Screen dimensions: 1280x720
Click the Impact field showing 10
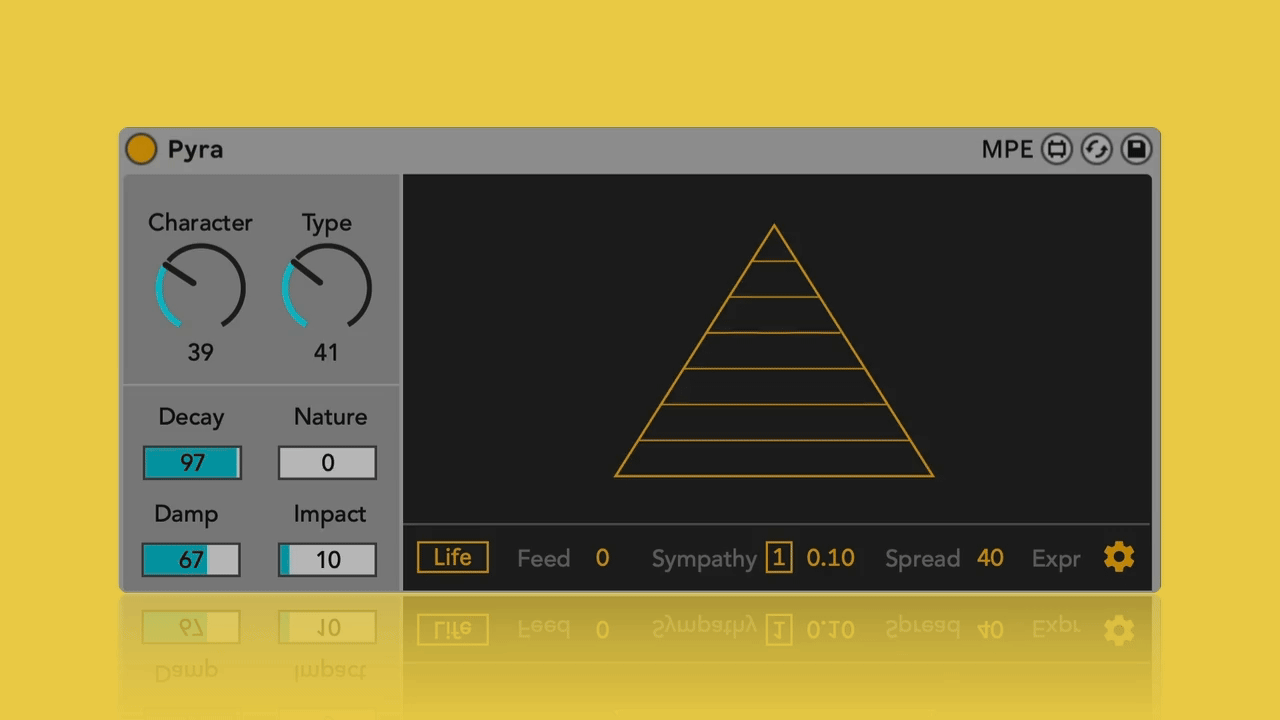point(327,560)
